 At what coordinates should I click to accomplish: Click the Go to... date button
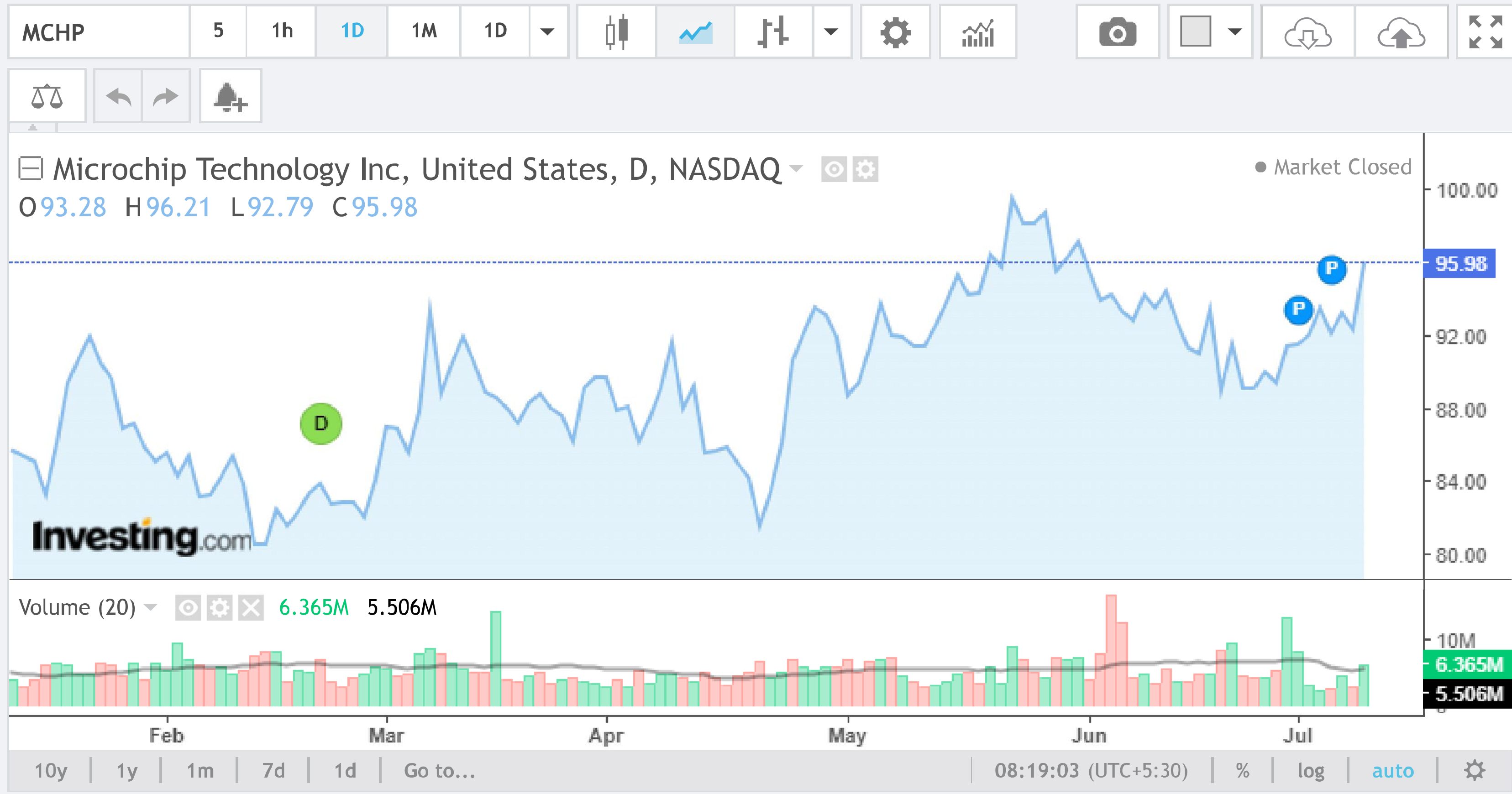click(x=440, y=771)
